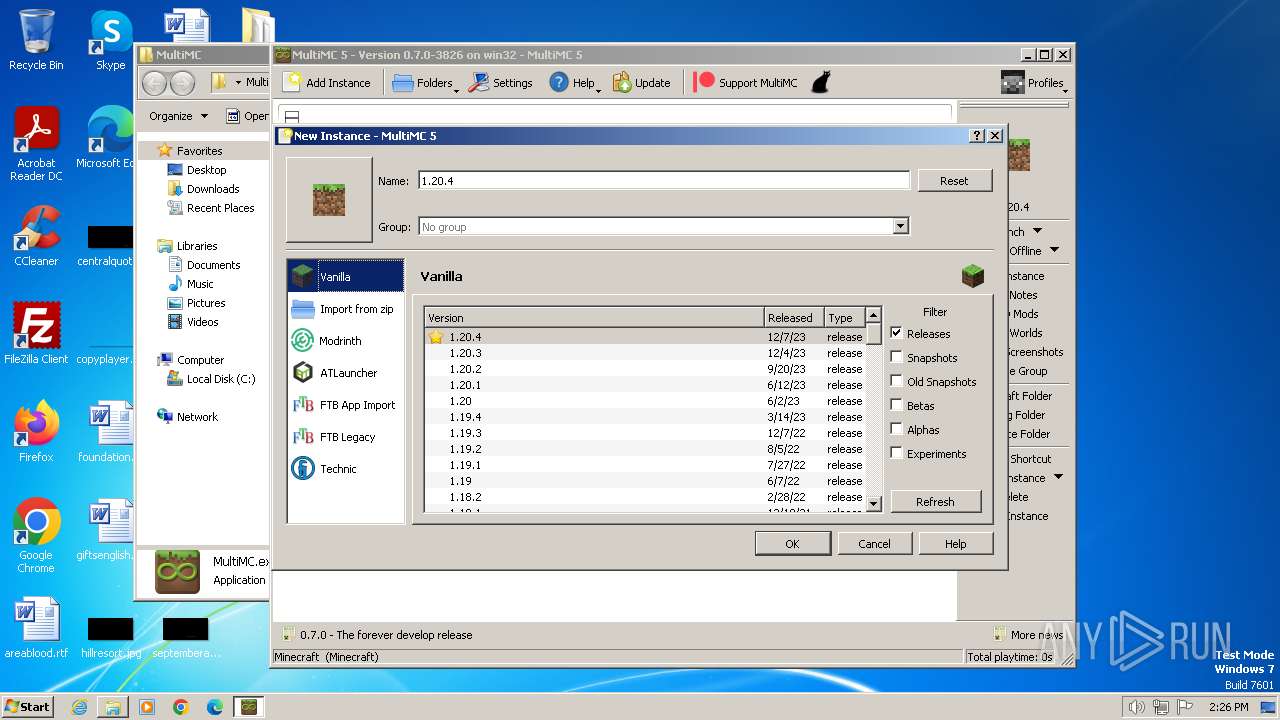Image resolution: width=1280 pixels, height=720 pixels.
Task: Click Cancel button in dialog
Action: pos(874,544)
